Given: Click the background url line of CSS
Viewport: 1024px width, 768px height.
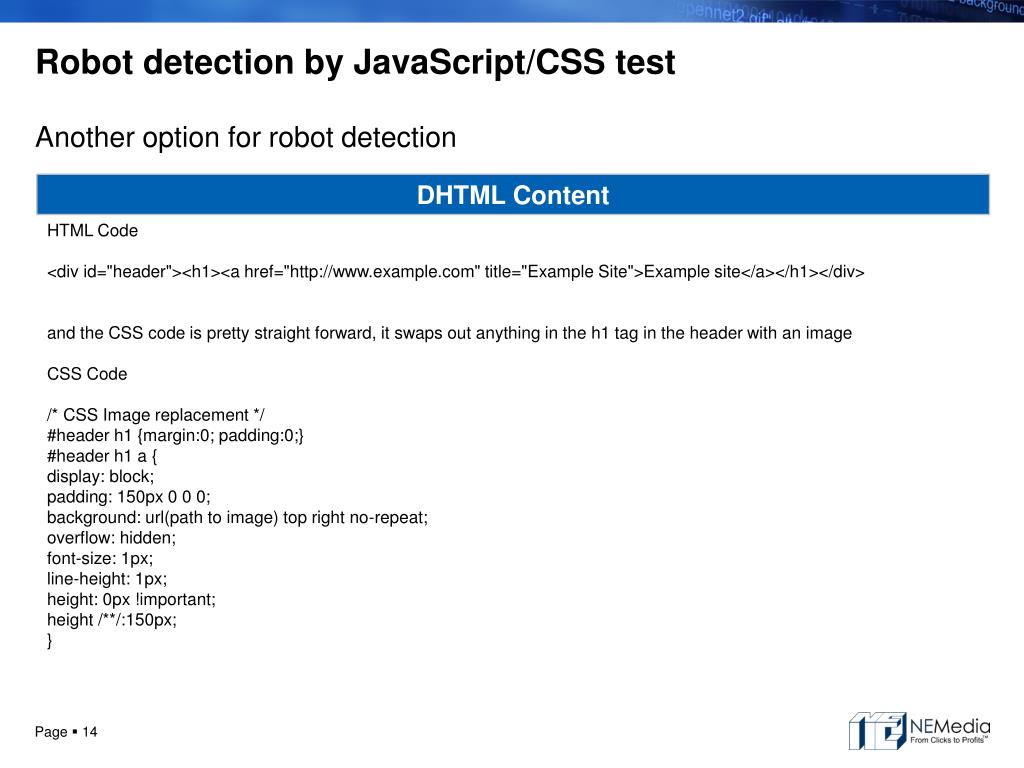Looking at the screenshot, I should [237, 517].
